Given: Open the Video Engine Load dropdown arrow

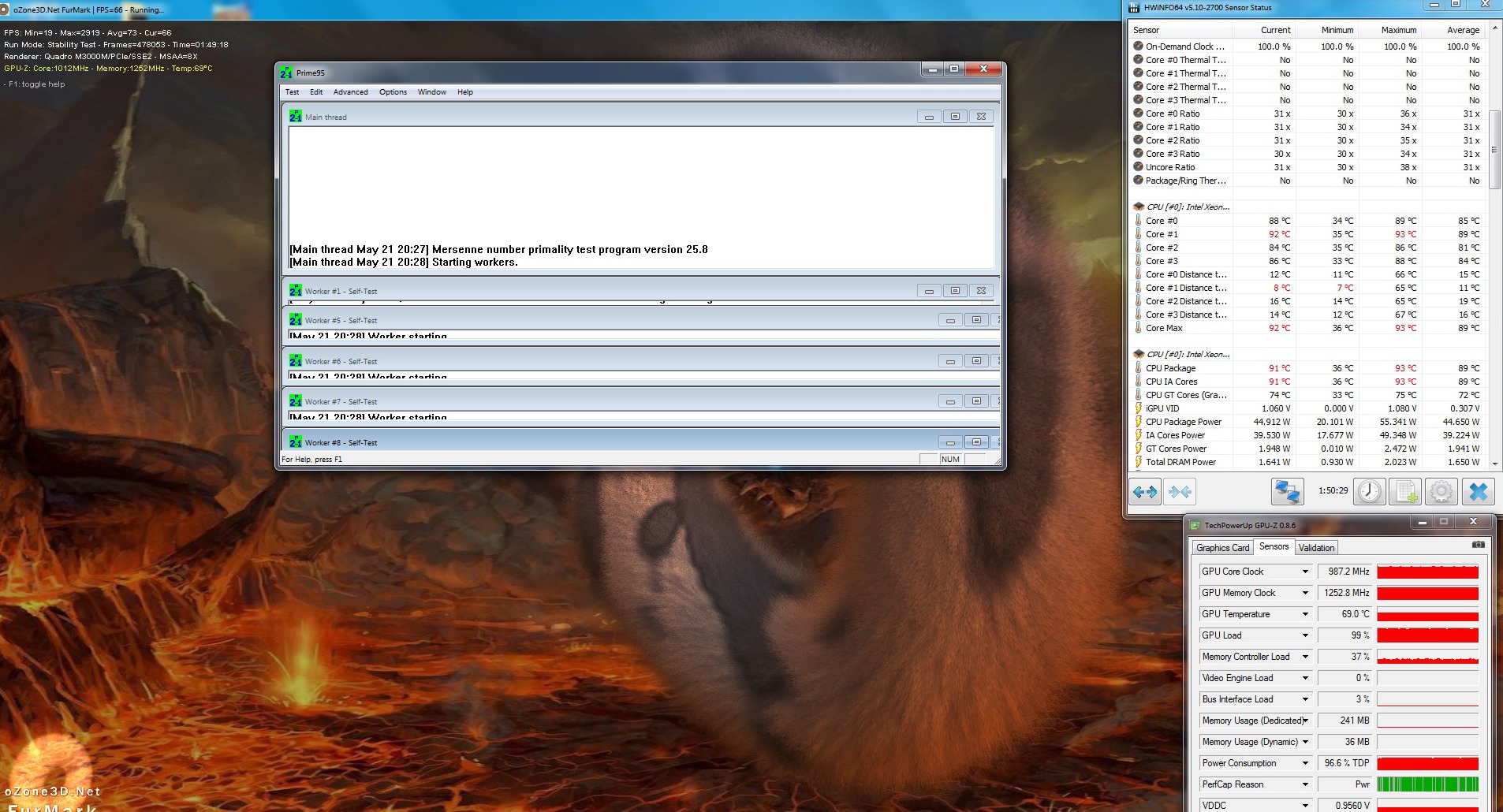Looking at the screenshot, I should [1305, 678].
